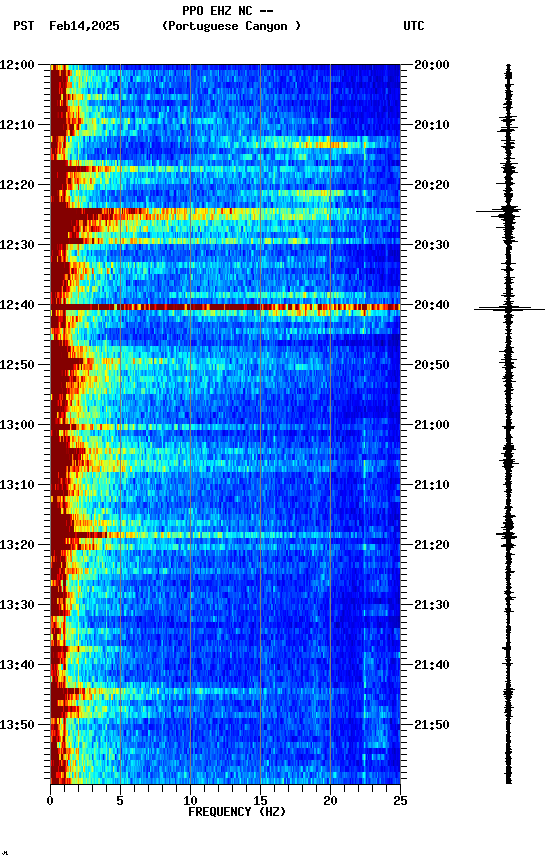Click the 12:30 PST time label
The width and height of the screenshot is (552, 864).
(x=17, y=245)
